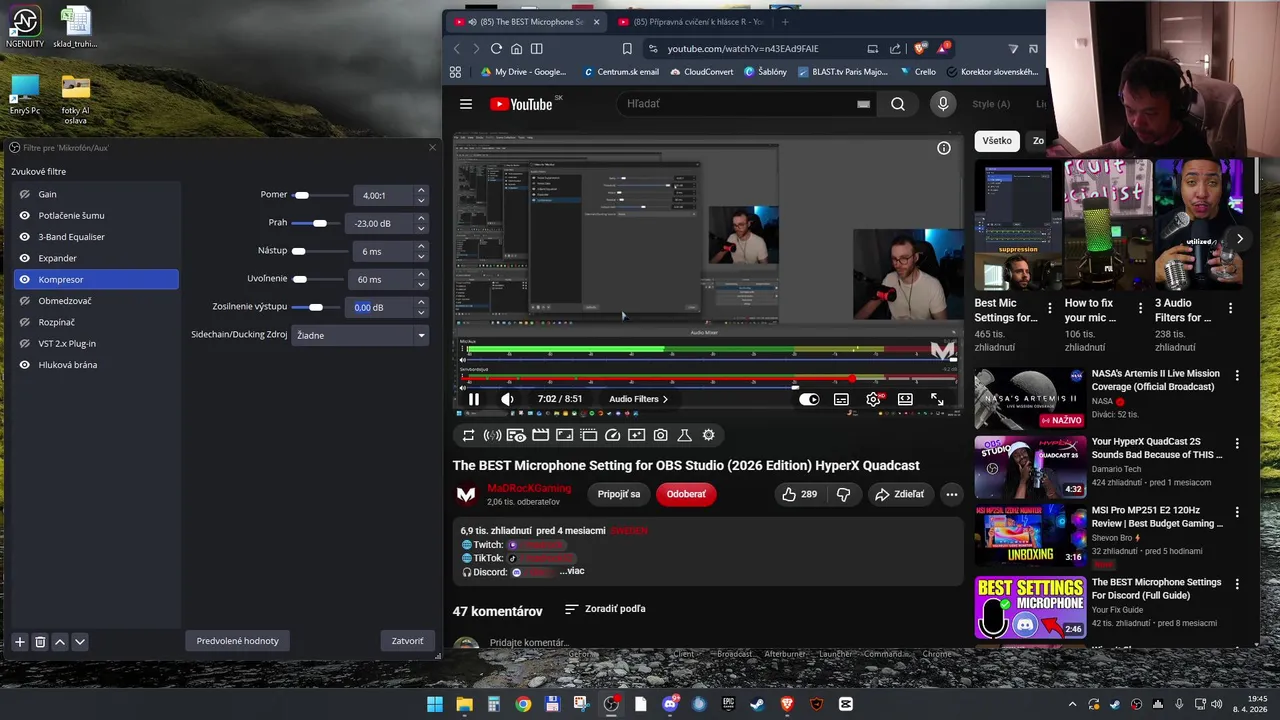Move selected filter down with arrow icon
This screenshot has height=720, width=1280.
80,642
